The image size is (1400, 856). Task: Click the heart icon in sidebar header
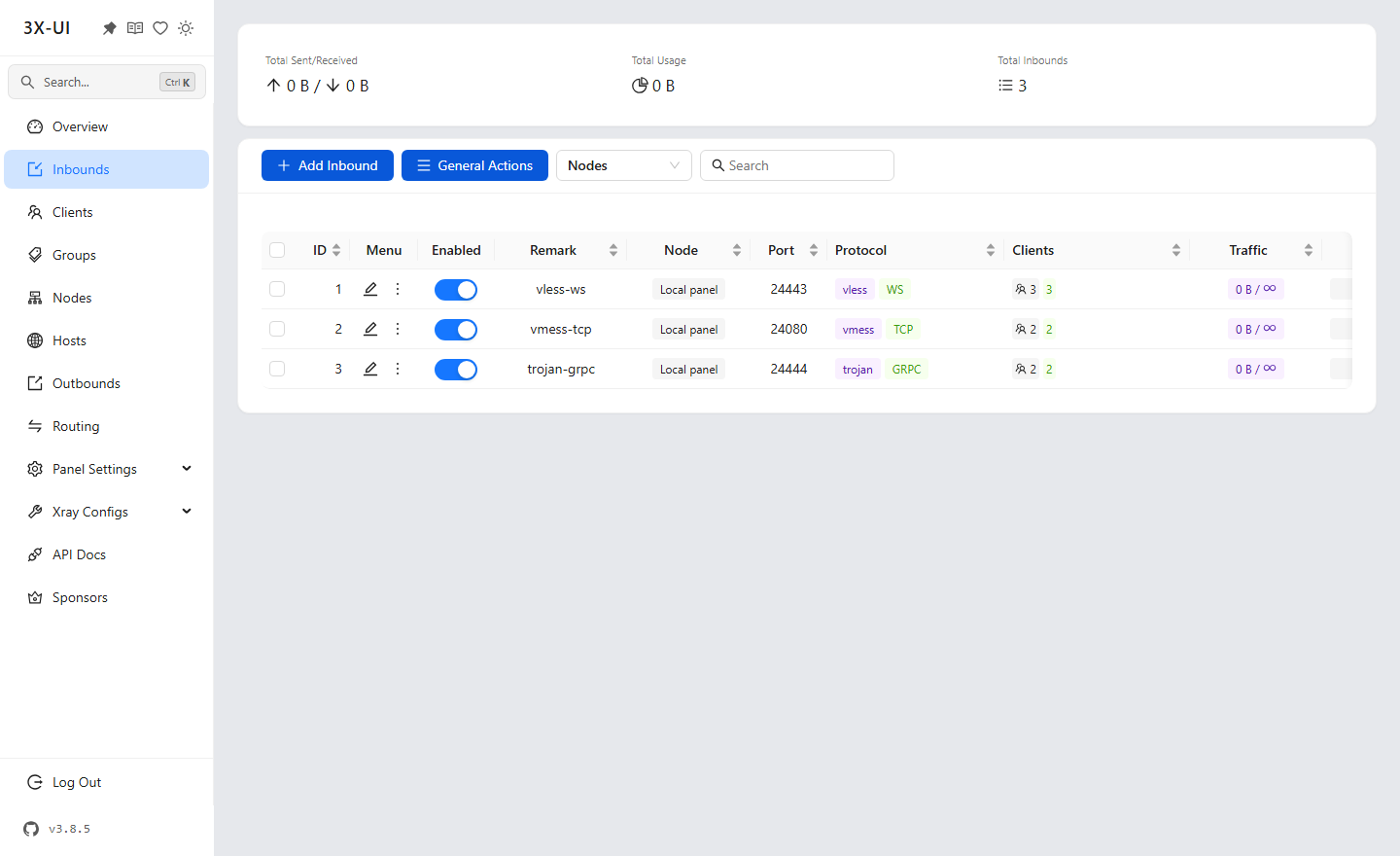pos(160,28)
